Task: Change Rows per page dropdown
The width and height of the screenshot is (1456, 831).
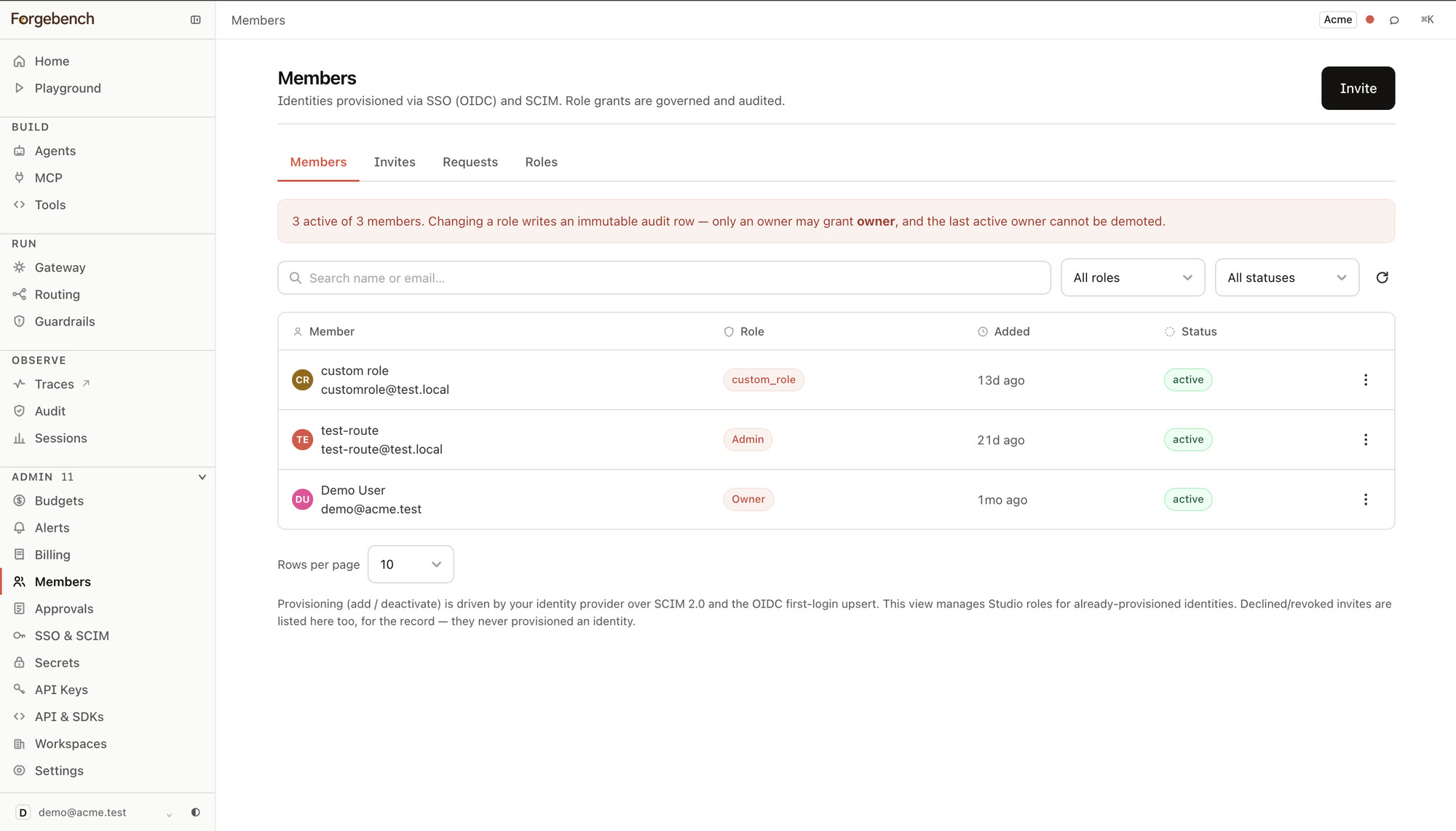Action: click(x=411, y=564)
